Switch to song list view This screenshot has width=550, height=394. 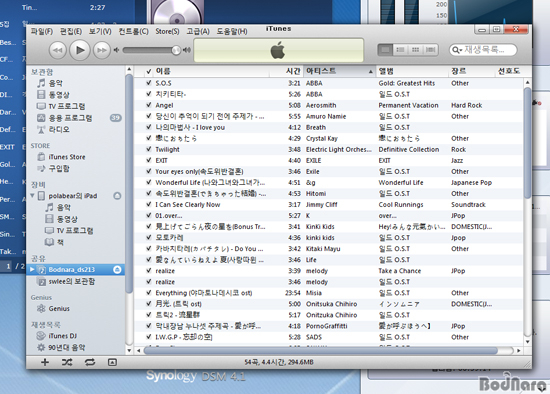pos(385,50)
